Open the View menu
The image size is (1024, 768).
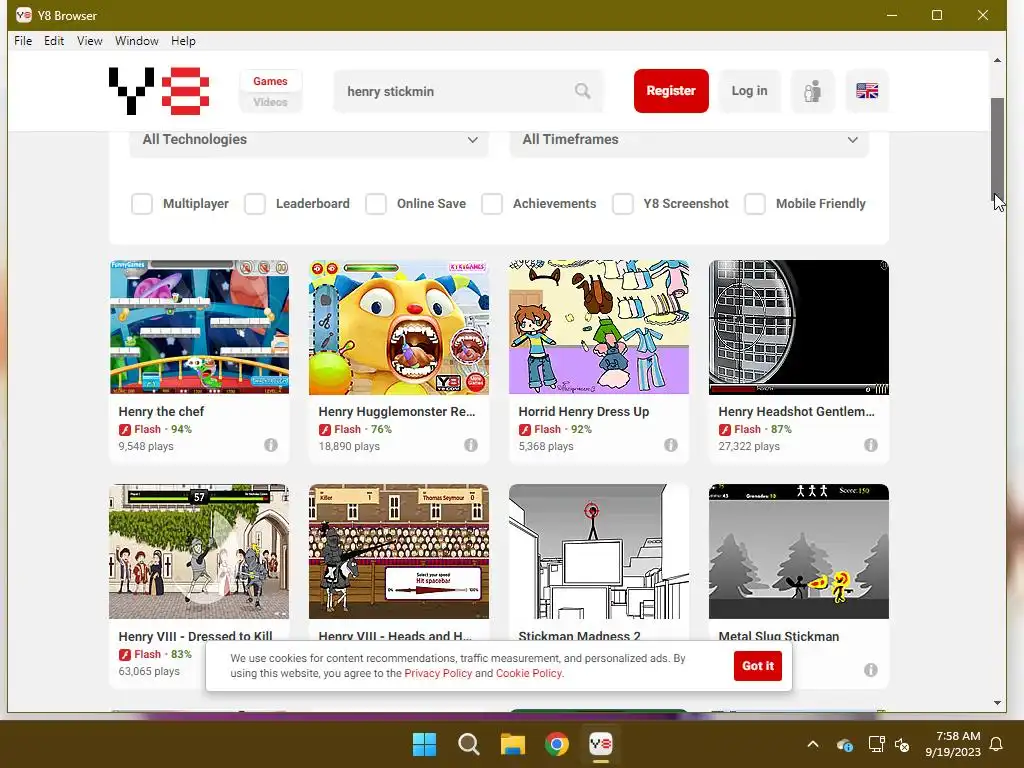[x=89, y=40]
